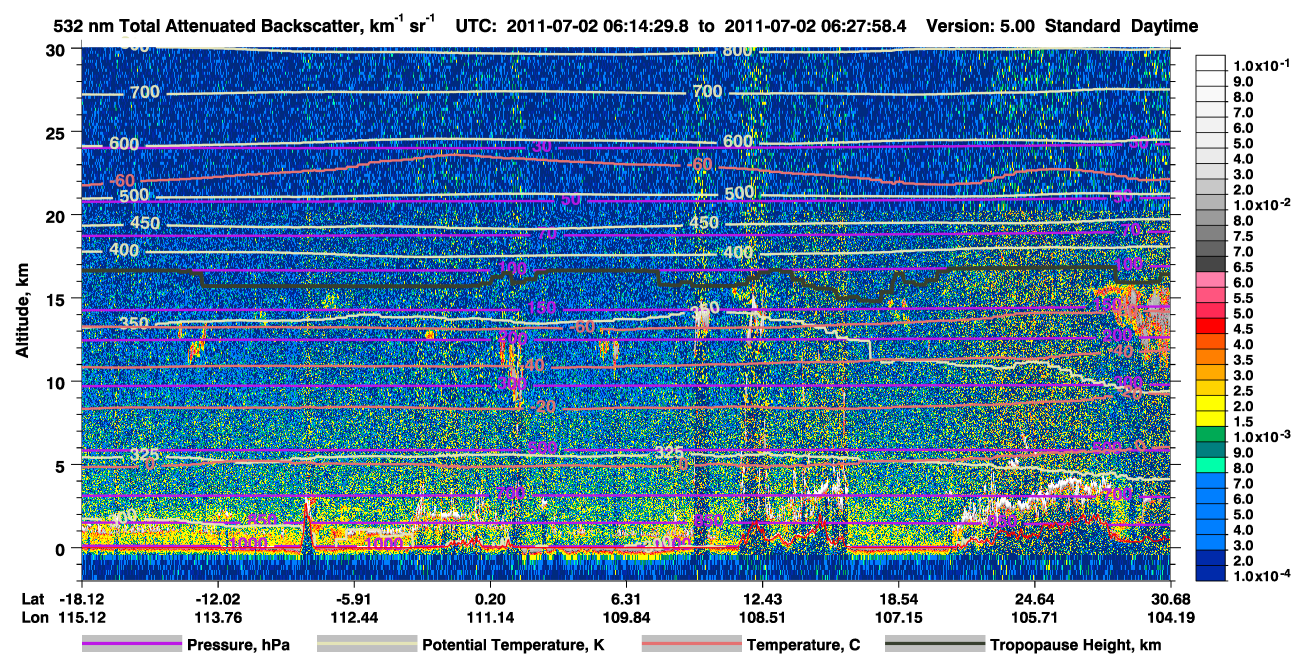Image resolution: width=1300 pixels, height=667 pixels.
Task: Click the latitude value '24.64'
Action: (x=1035, y=598)
